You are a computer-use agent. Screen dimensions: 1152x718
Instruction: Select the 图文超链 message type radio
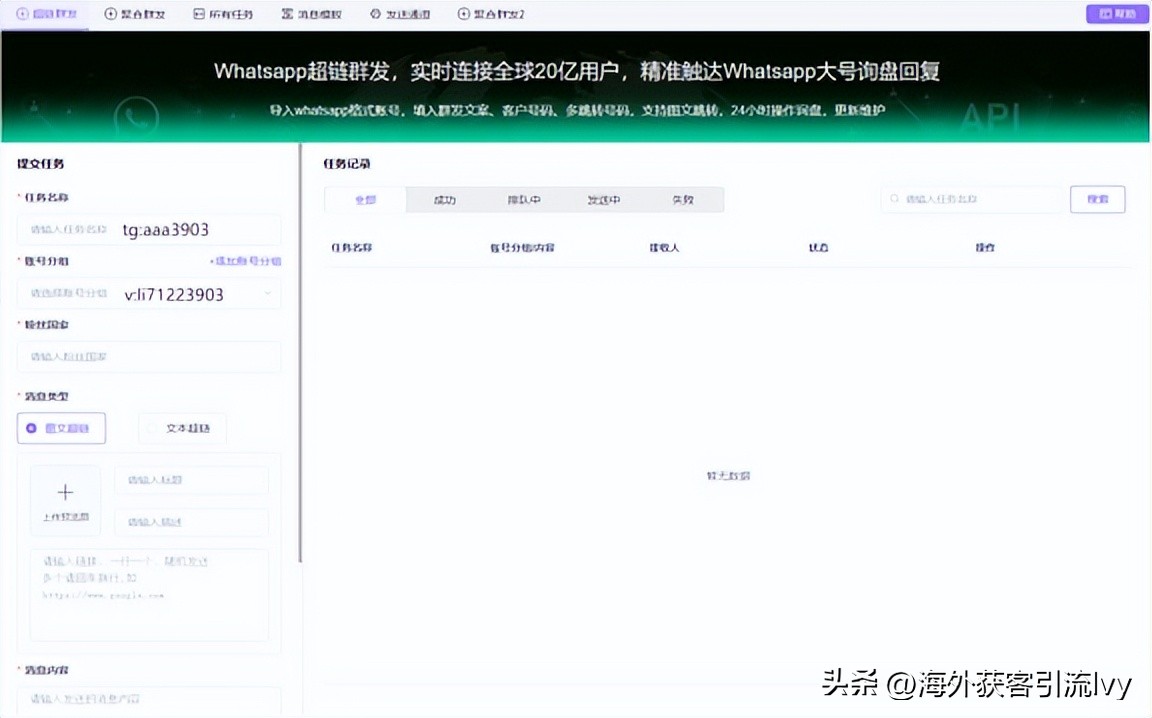click(32, 428)
